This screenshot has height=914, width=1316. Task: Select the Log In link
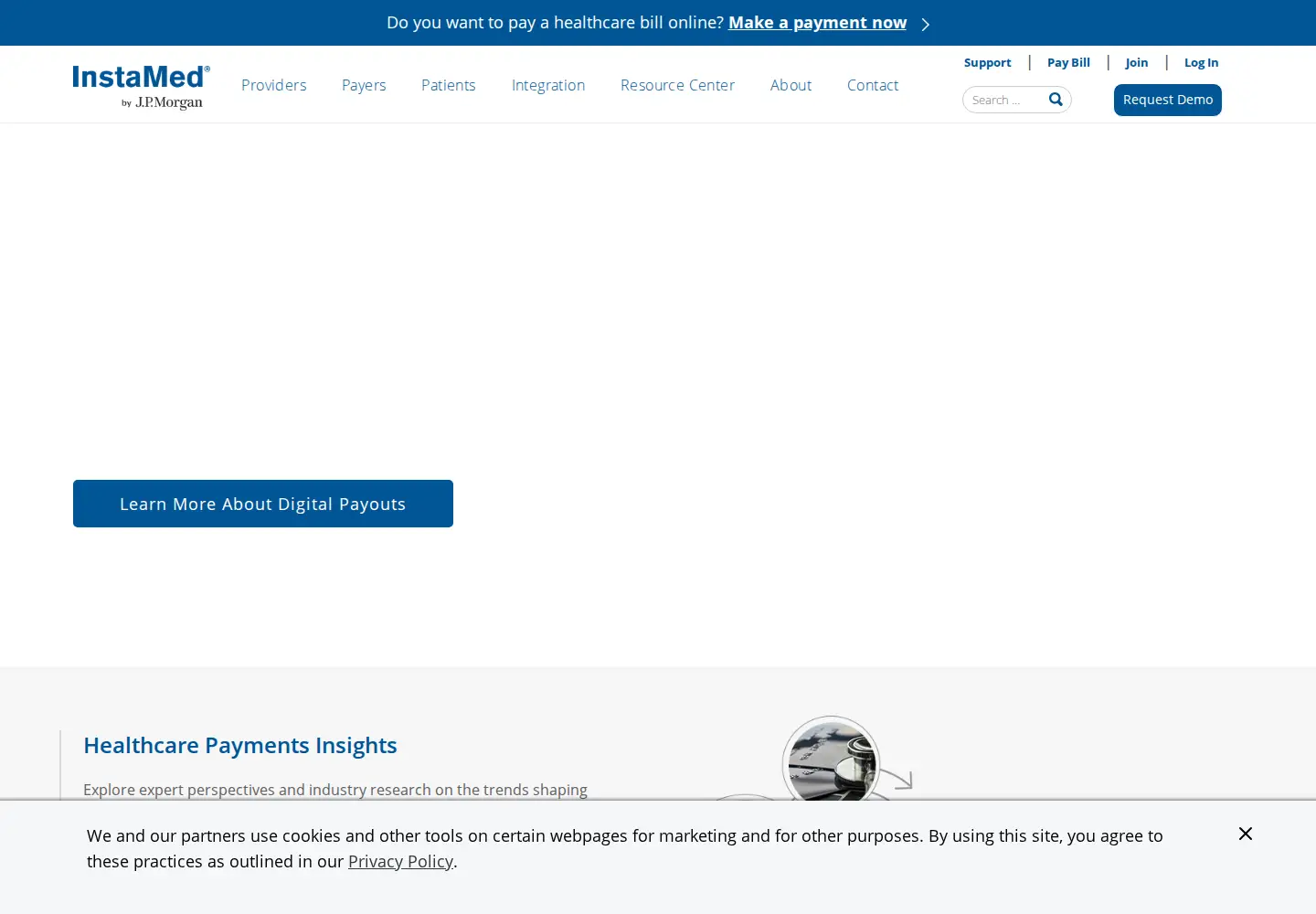pyautogui.click(x=1202, y=62)
